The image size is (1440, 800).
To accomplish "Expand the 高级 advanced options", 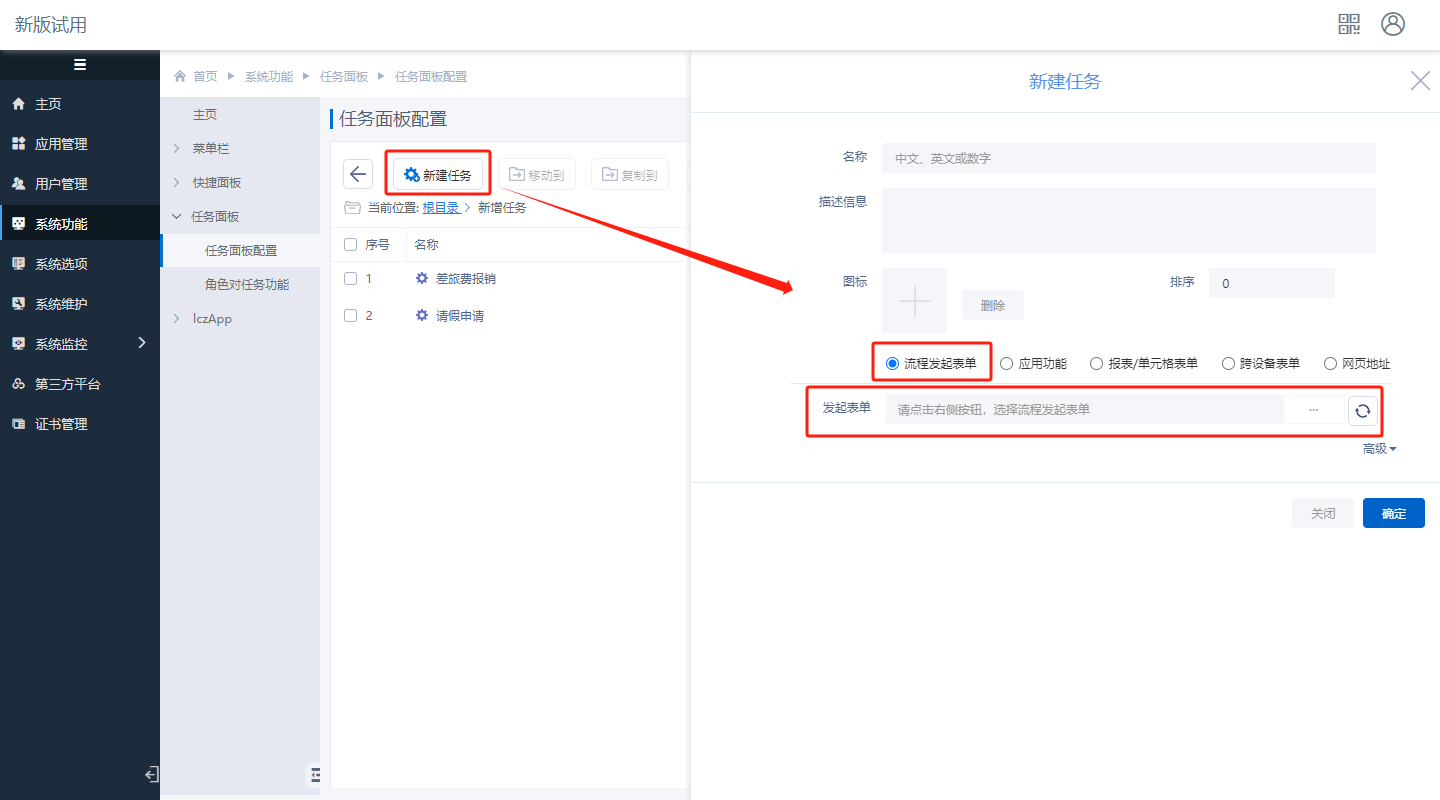I will pyautogui.click(x=1379, y=449).
